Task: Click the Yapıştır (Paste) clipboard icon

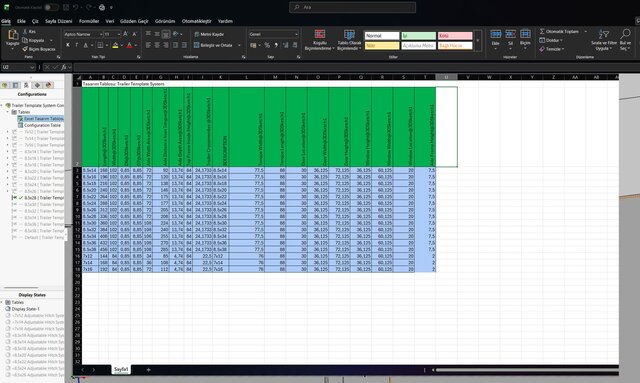Action: (13, 34)
